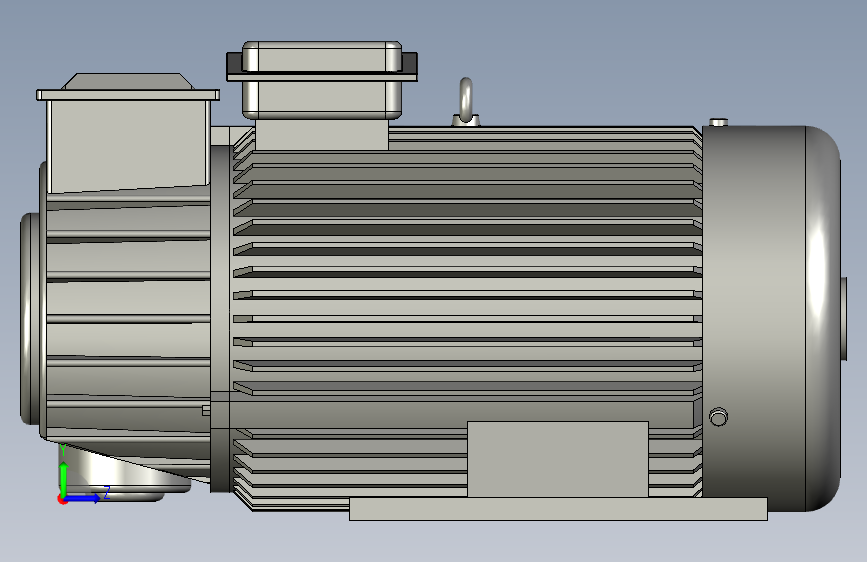
Task: Select the small screw atop the fan cover
Action: tap(718, 122)
